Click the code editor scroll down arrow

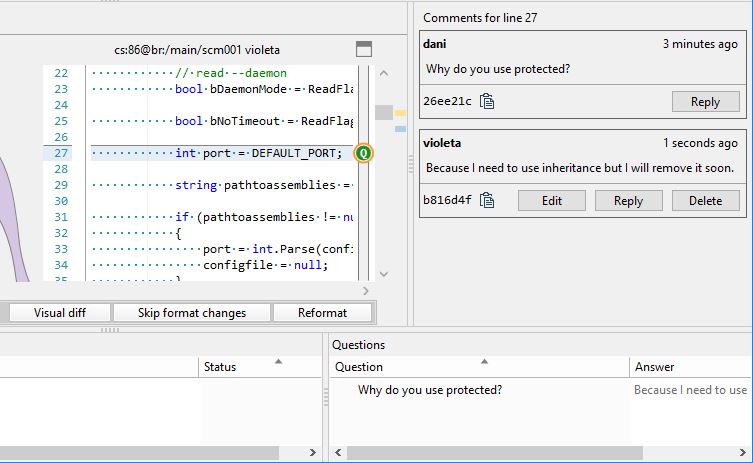[384, 274]
